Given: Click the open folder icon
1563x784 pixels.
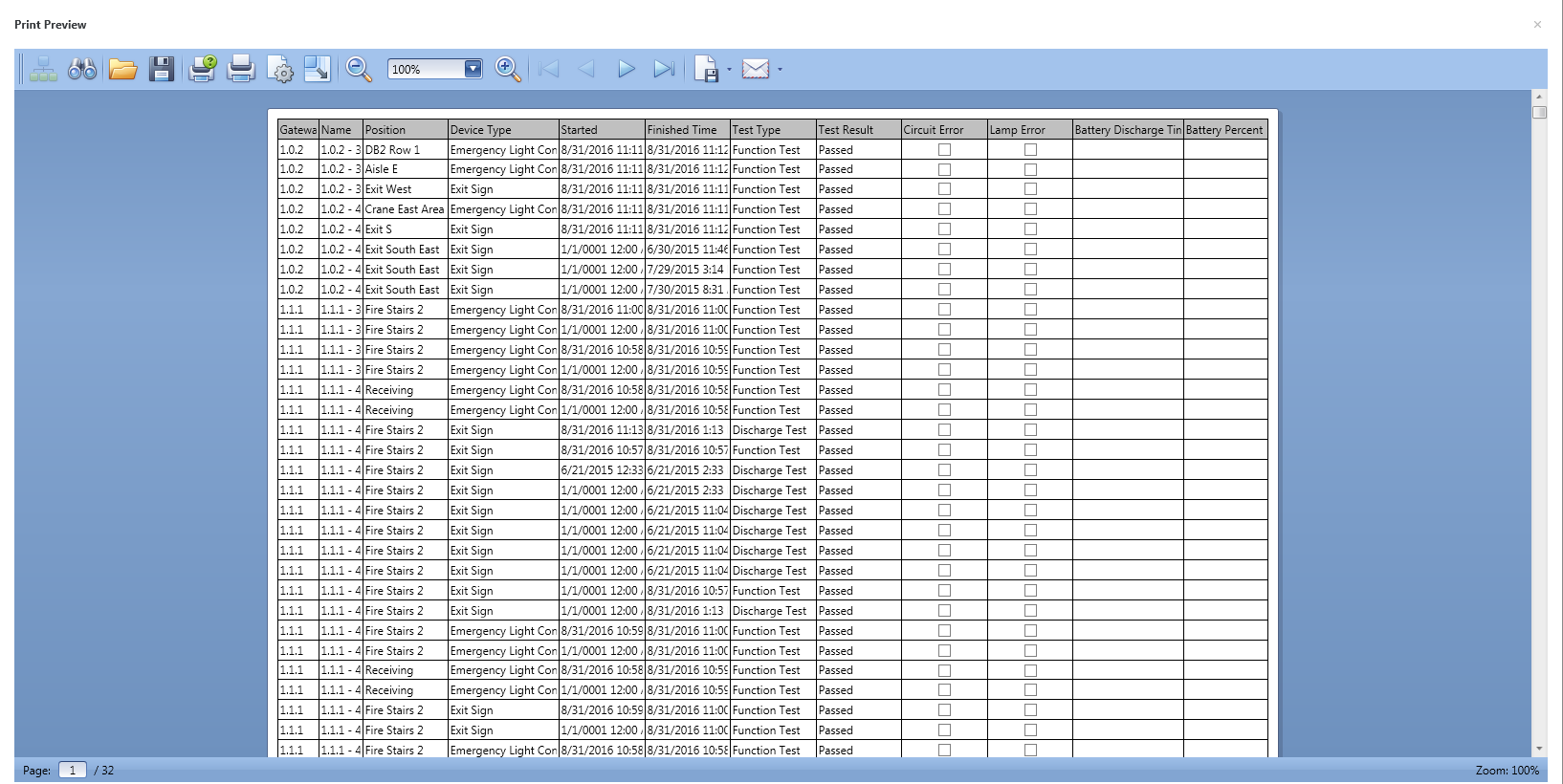Looking at the screenshot, I should coord(122,69).
